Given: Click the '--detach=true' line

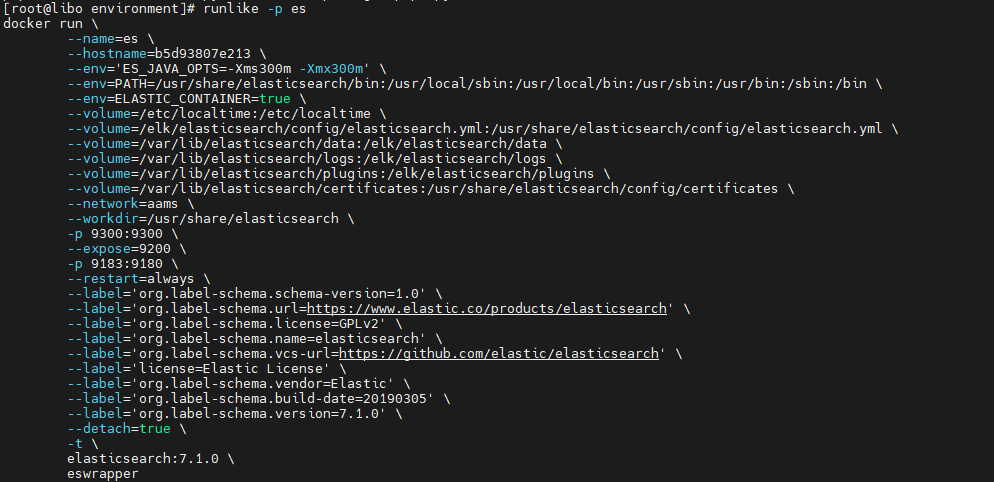Looking at the screenshot, I should 126,429.
